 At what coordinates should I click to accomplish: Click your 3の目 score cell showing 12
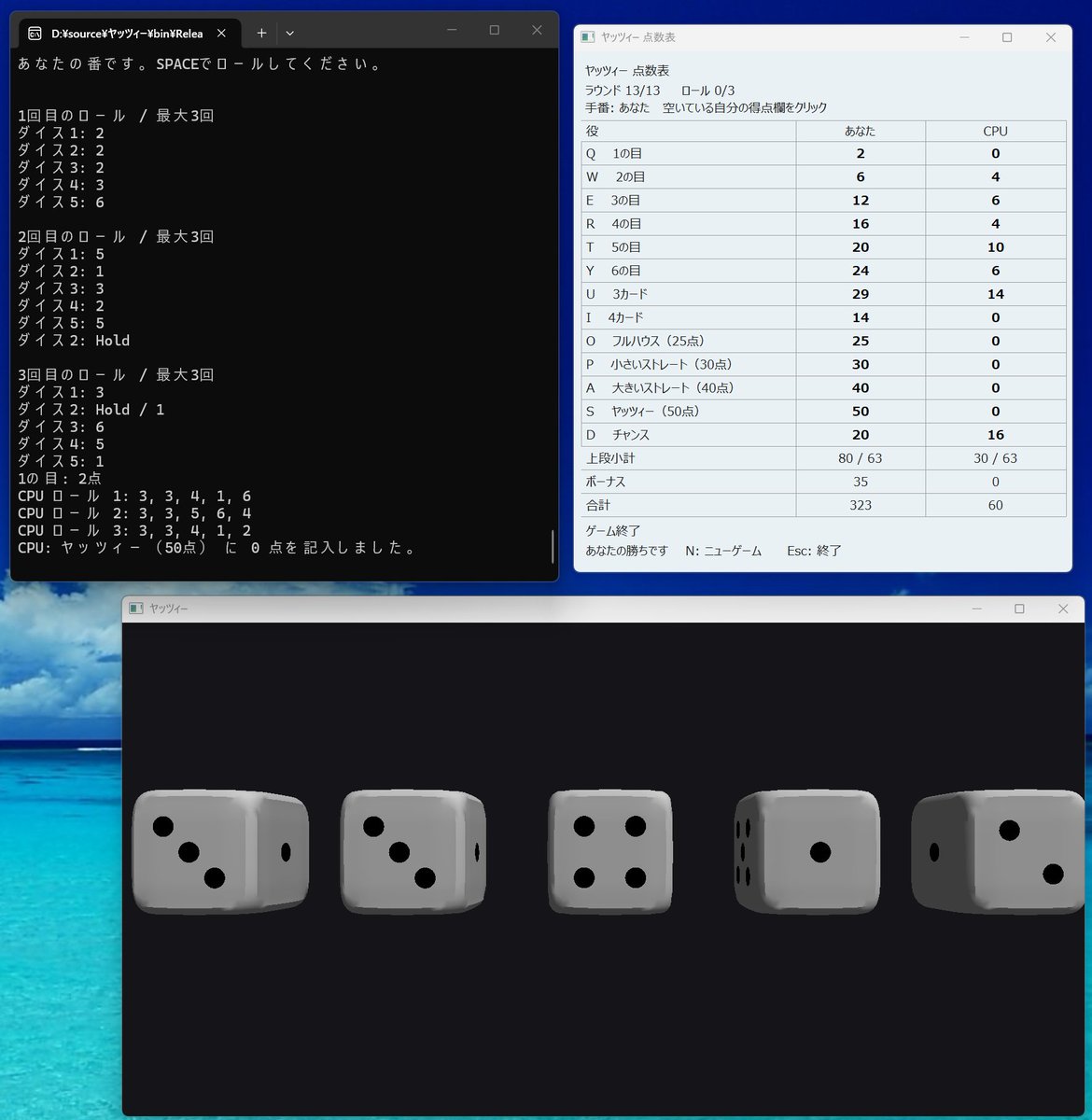(x=861, y=200)
